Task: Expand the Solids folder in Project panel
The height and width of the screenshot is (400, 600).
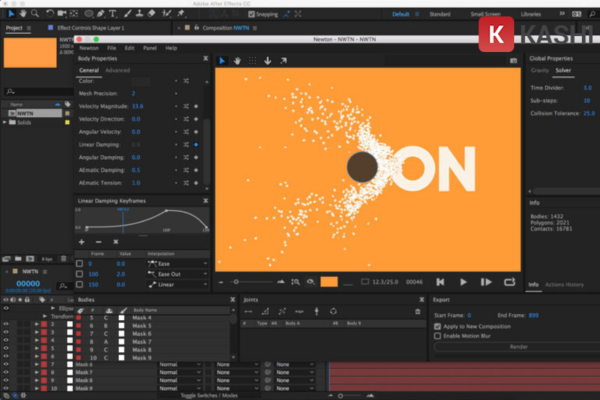Action: click(x=5, y=123)
